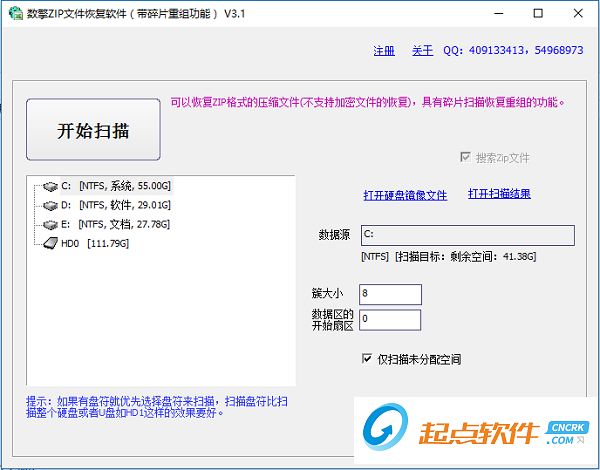Open the 注册 link
This screenshot has width=600, height=470.
click(384, 51)
